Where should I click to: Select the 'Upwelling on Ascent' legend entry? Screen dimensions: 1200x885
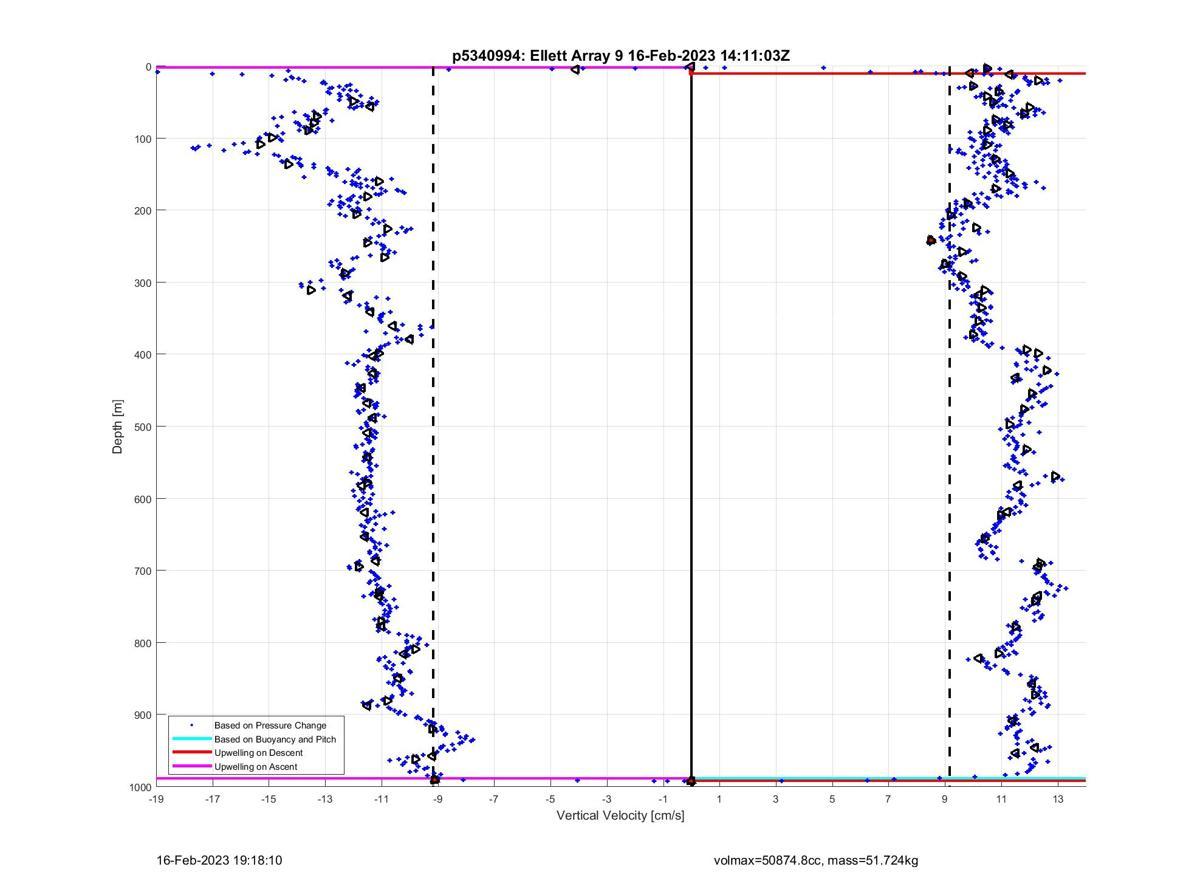pyautogui.click(x=255, y=767)
